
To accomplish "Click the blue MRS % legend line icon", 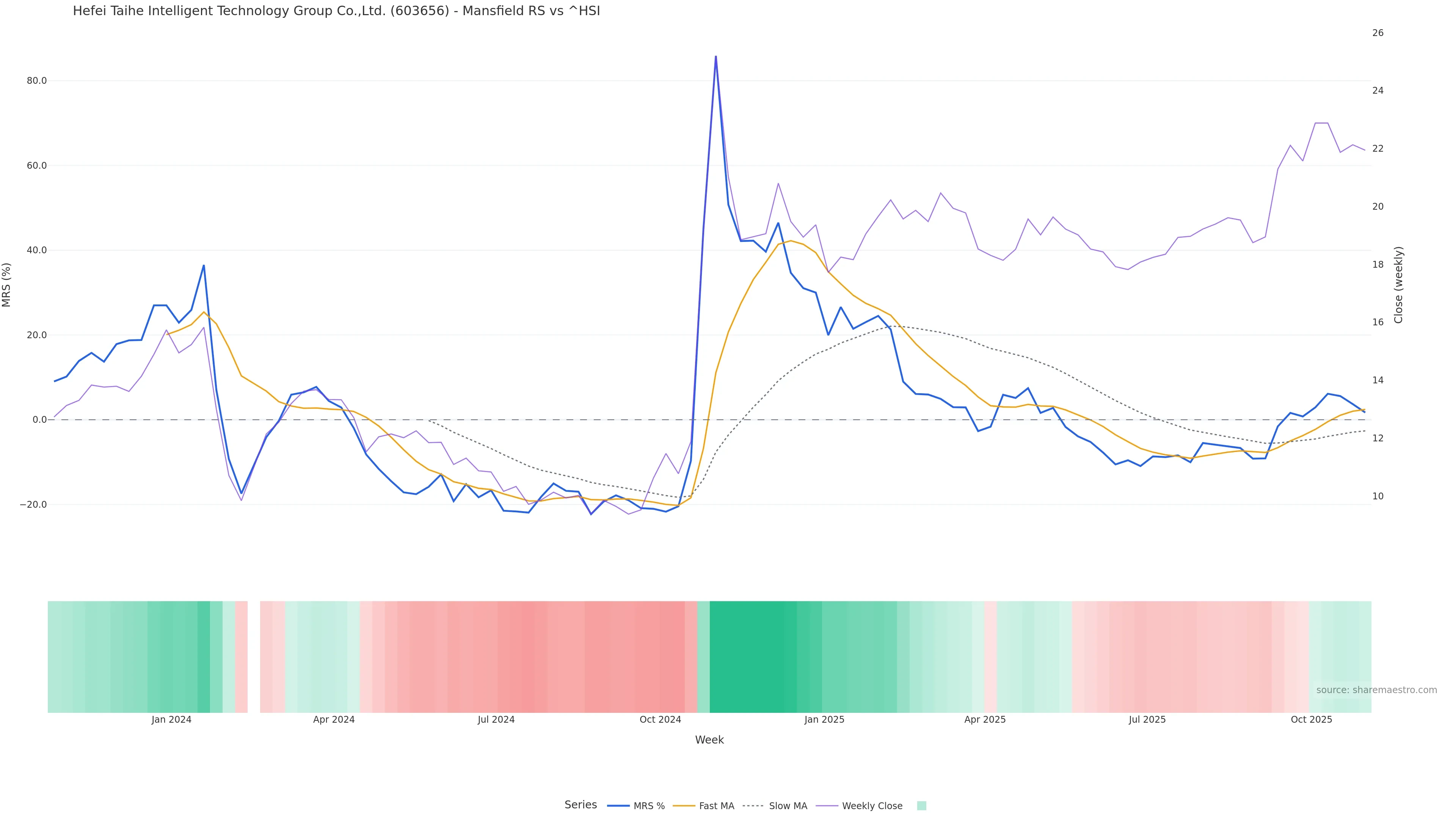I will pyautogui.click(x=618, y=806).
